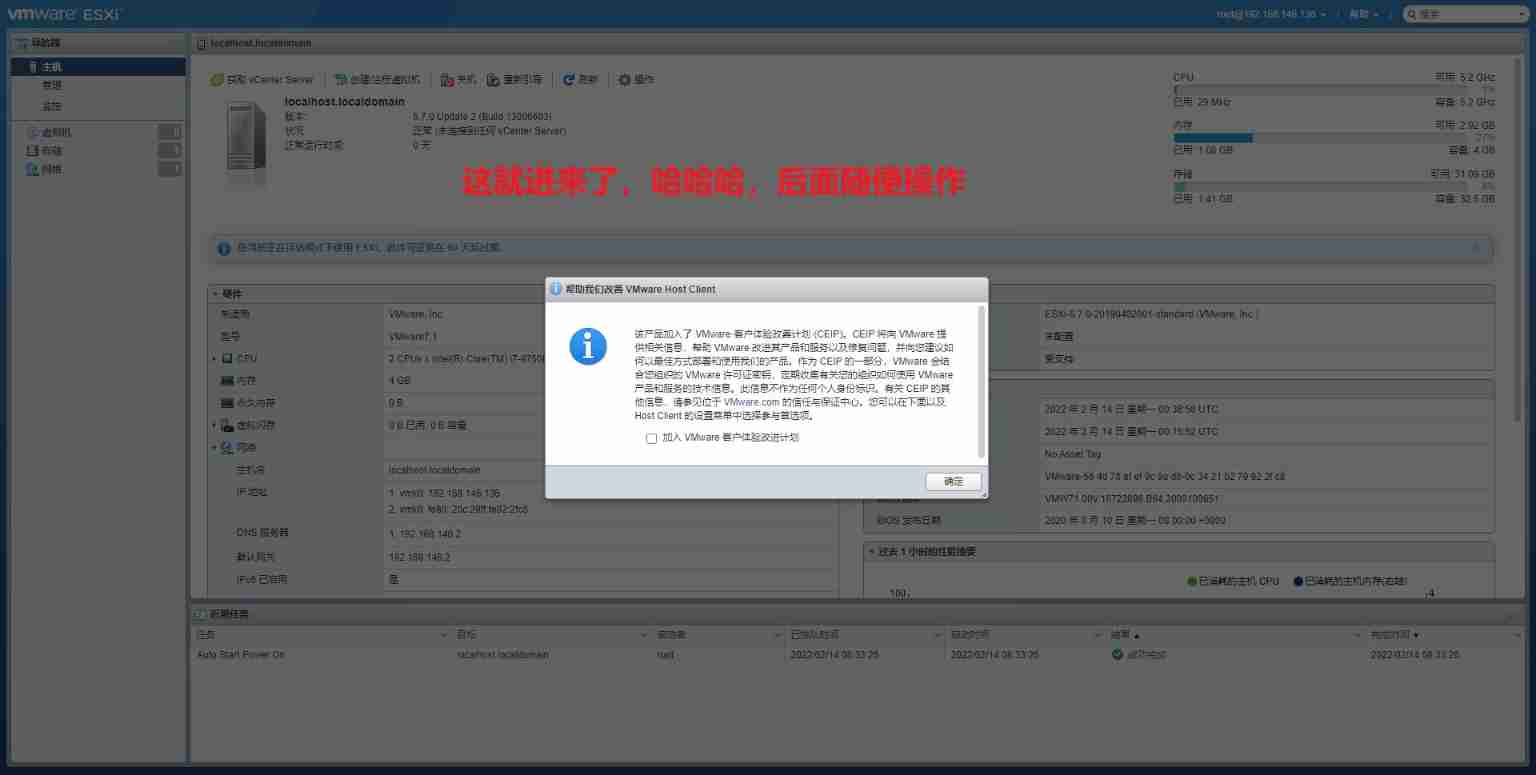Click the host tab icon beside localhost.localdomain
This screenshot has width=1536, height=775.
pyautogui.click(x=201, y=44)
